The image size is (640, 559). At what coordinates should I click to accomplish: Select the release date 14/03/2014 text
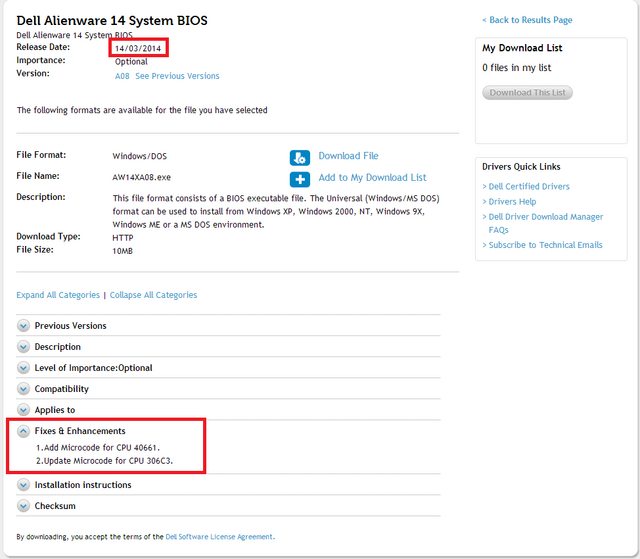pos(138,48)
